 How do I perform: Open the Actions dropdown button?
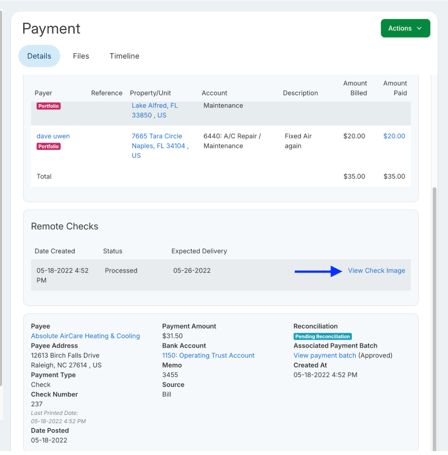405,28
